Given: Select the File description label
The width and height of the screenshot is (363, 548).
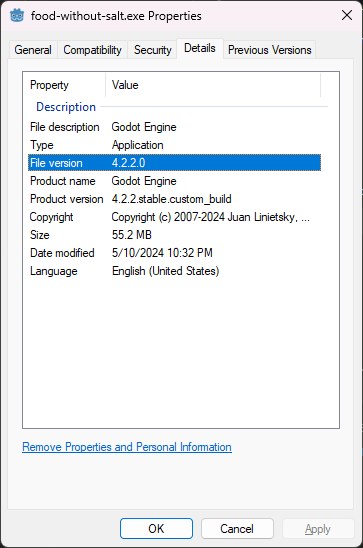Looking at the screenshot, I should (x=65, y=127).
